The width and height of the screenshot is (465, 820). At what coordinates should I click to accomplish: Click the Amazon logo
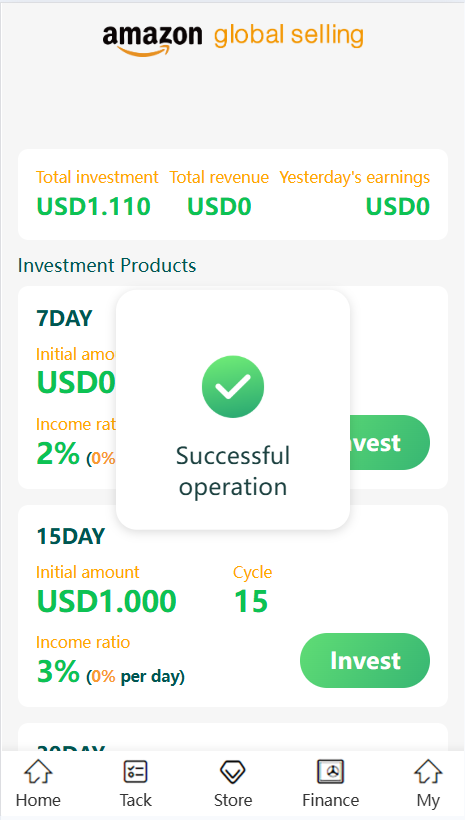pos(152,39)
